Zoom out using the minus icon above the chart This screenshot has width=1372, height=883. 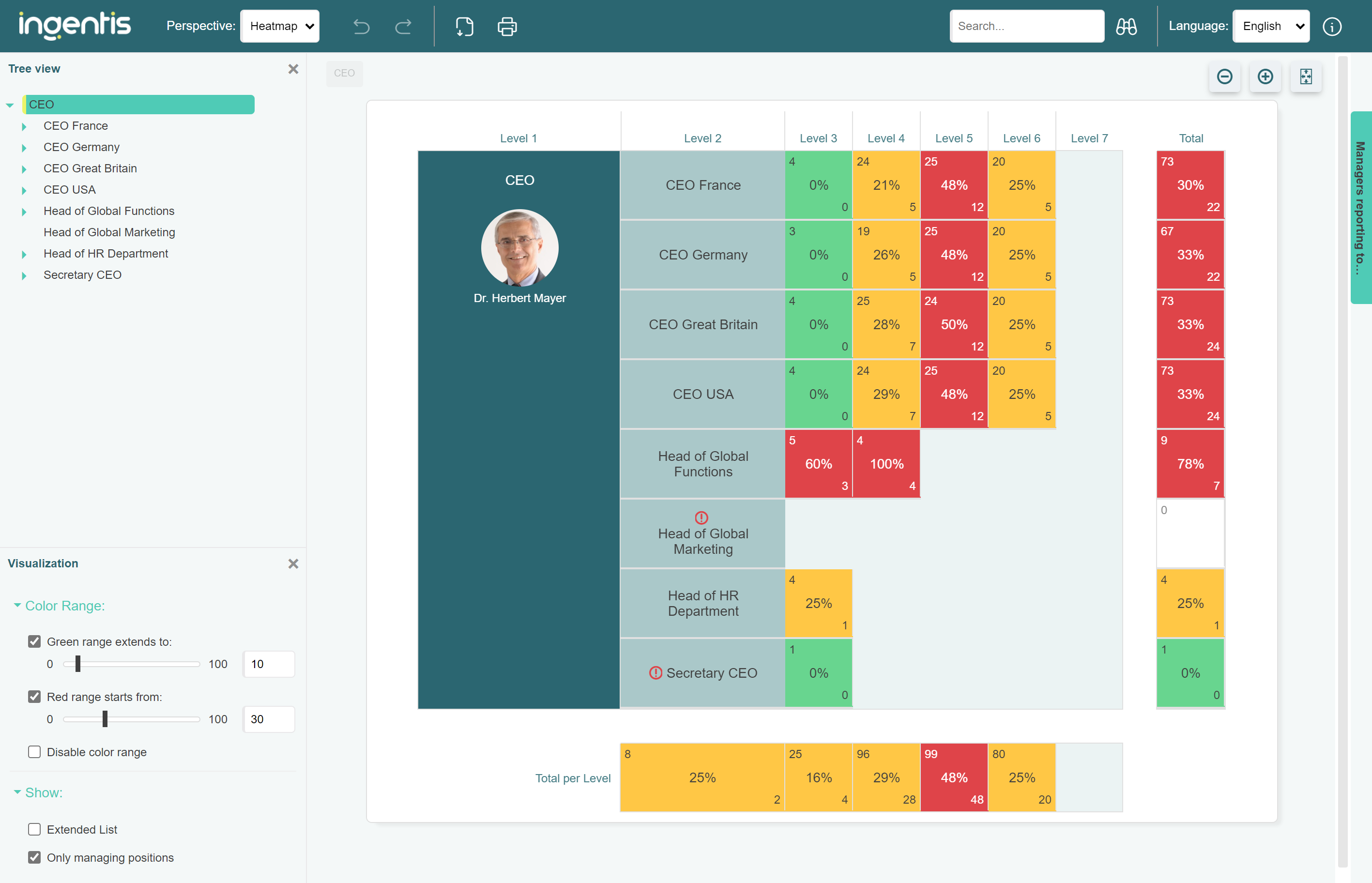click(x=1225, y=77)
